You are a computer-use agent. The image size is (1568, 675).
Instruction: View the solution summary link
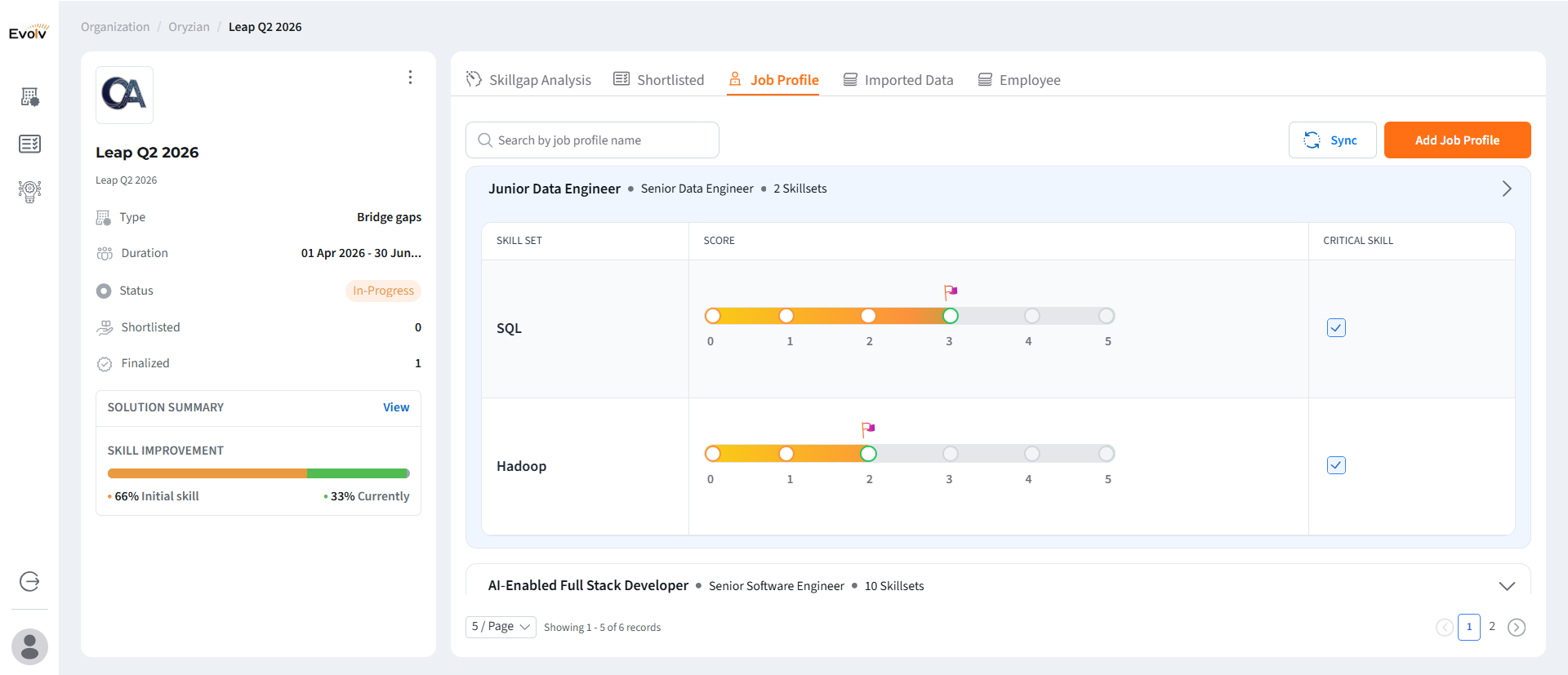396,407
